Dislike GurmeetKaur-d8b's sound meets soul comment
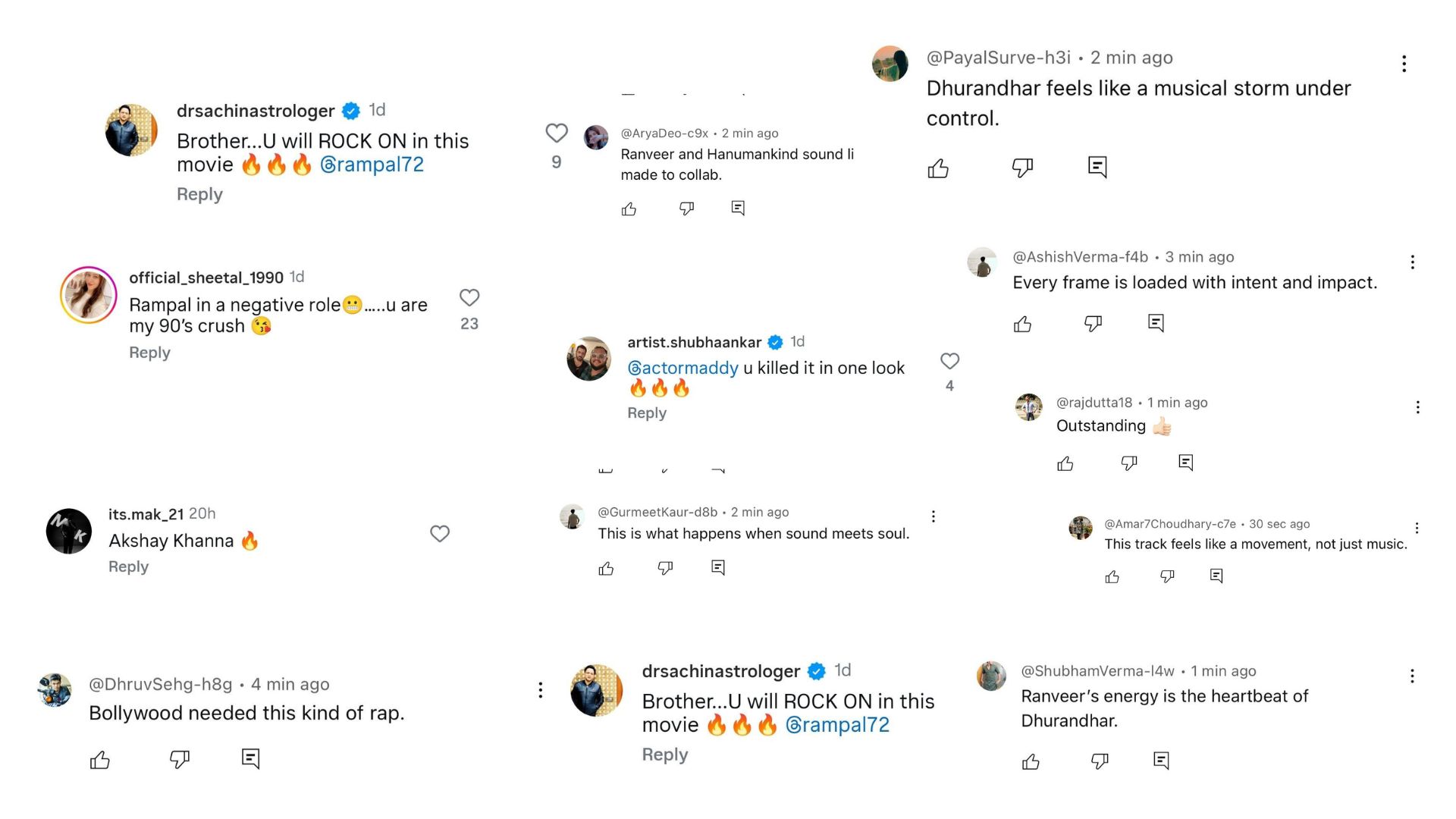The width and height of the screenshot is (1456, 819). (665, 568)
